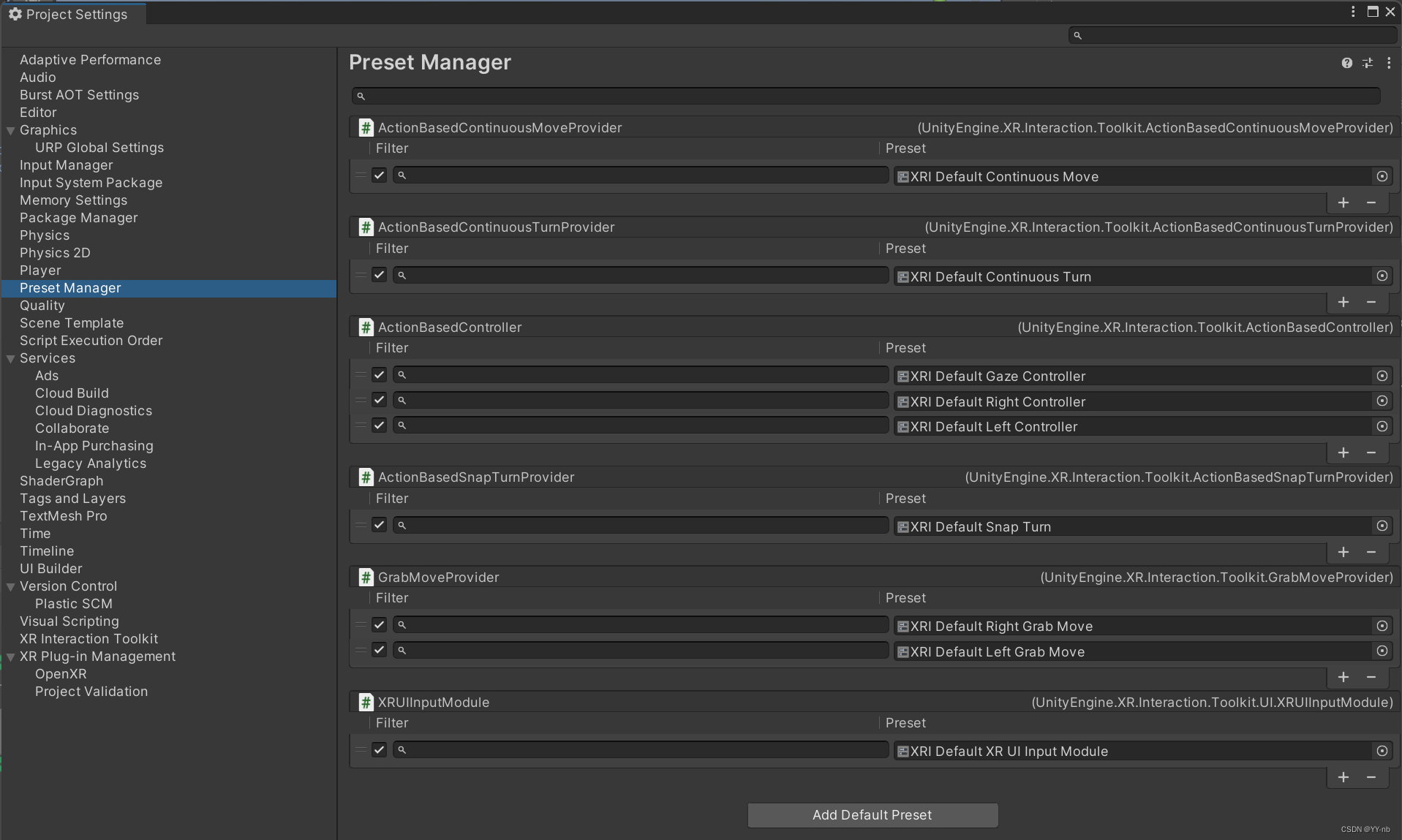
Task: Click object picker for XRI Default Continuous Turn
Action: pos(1382,276)
